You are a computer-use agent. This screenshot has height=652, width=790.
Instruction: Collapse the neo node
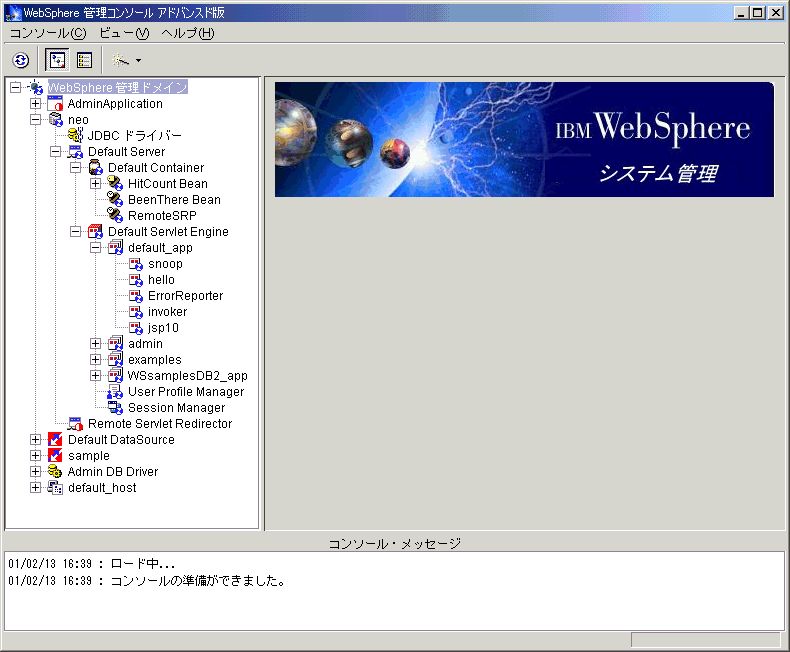(x=35, y=120)
